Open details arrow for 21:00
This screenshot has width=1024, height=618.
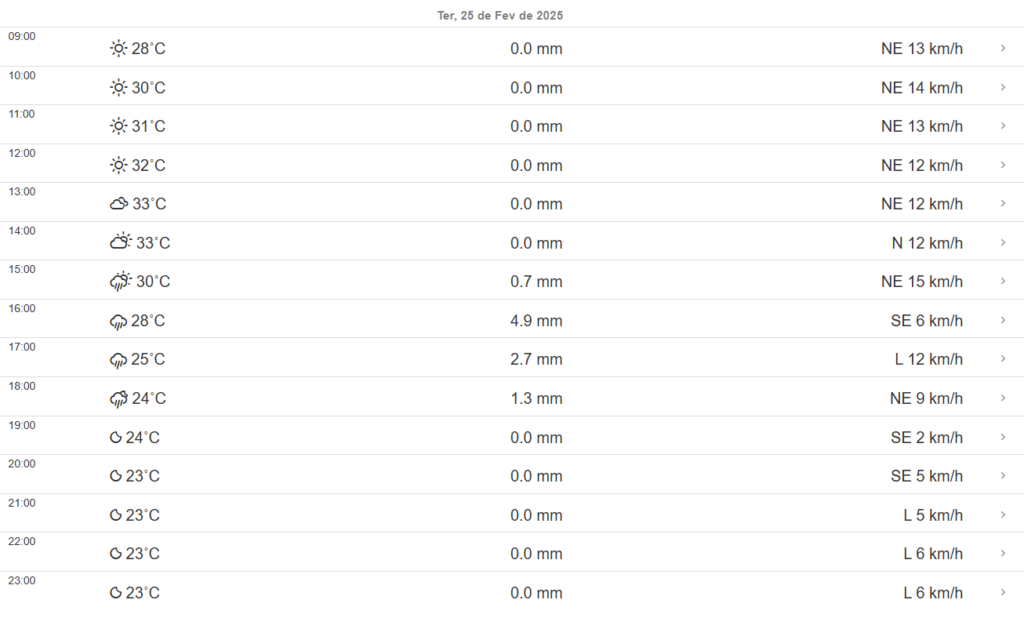(1003, 515)
